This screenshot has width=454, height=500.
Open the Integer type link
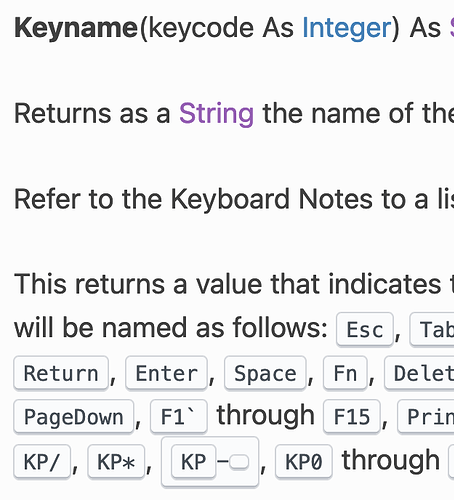click(347, 28)
